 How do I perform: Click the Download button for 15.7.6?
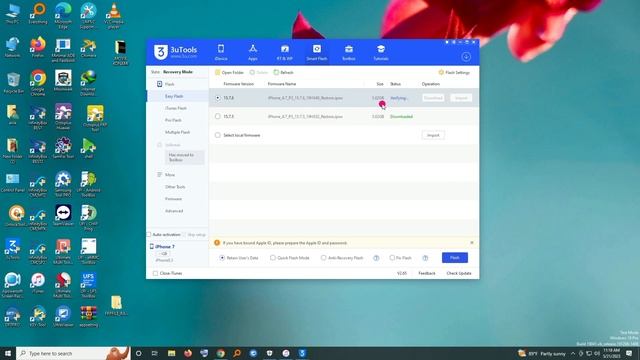[433, 98]
